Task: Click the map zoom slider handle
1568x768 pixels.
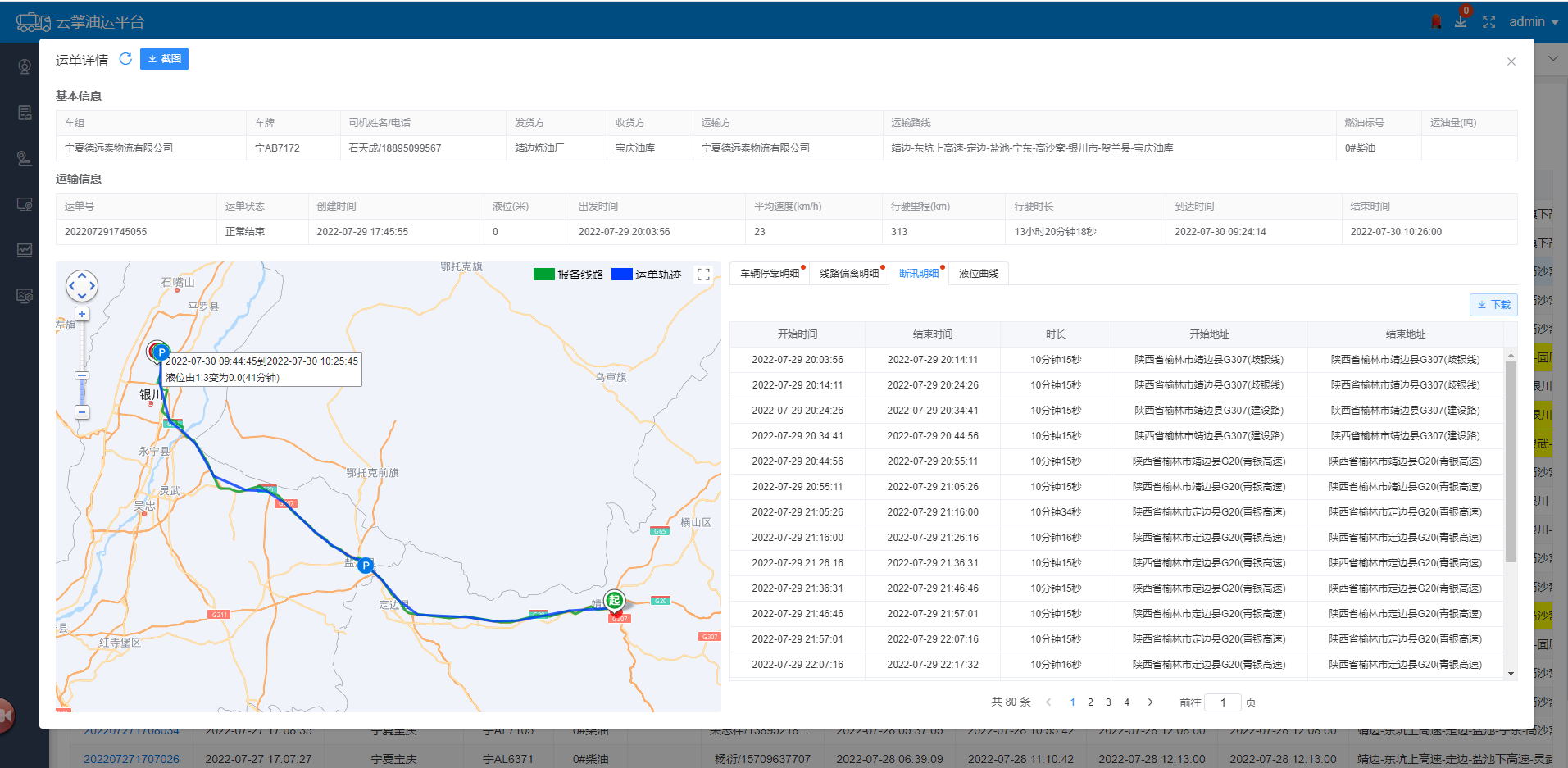Action: pyautogui.click(x=82, y=375)
